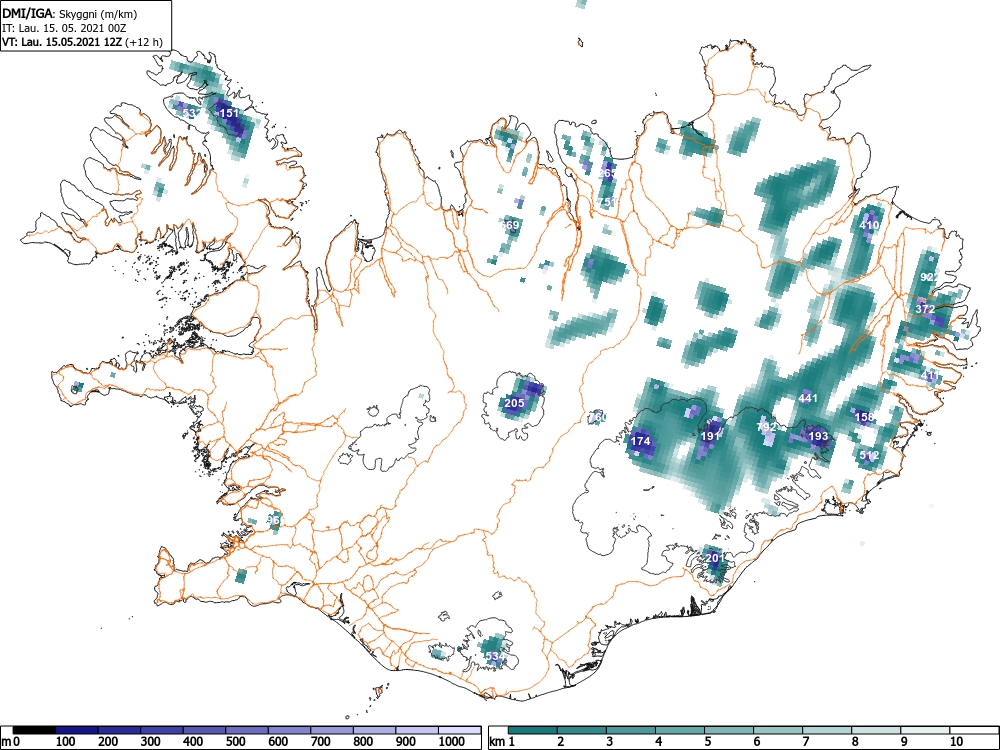This screenshot has height=750, width=1000.
Task: Click the '151' visibility value in the Westfjords
Action: [228, 114]
